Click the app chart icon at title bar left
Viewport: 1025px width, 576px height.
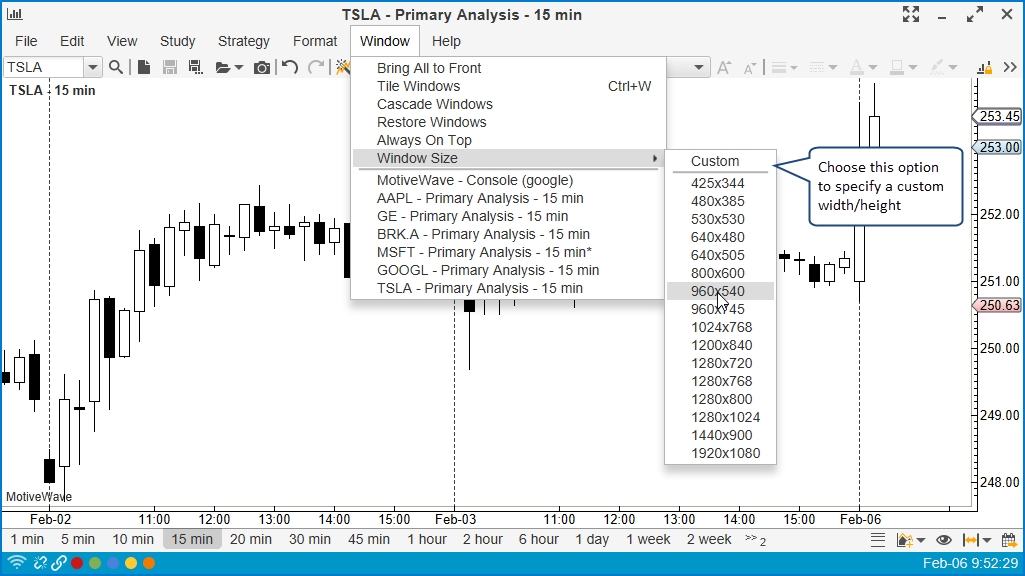(14, 14)
